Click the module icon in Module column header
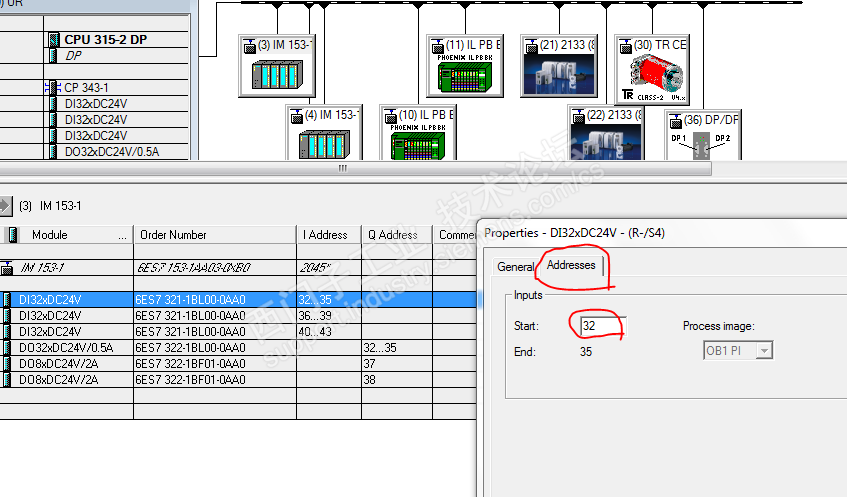 (x=12, y=235)
